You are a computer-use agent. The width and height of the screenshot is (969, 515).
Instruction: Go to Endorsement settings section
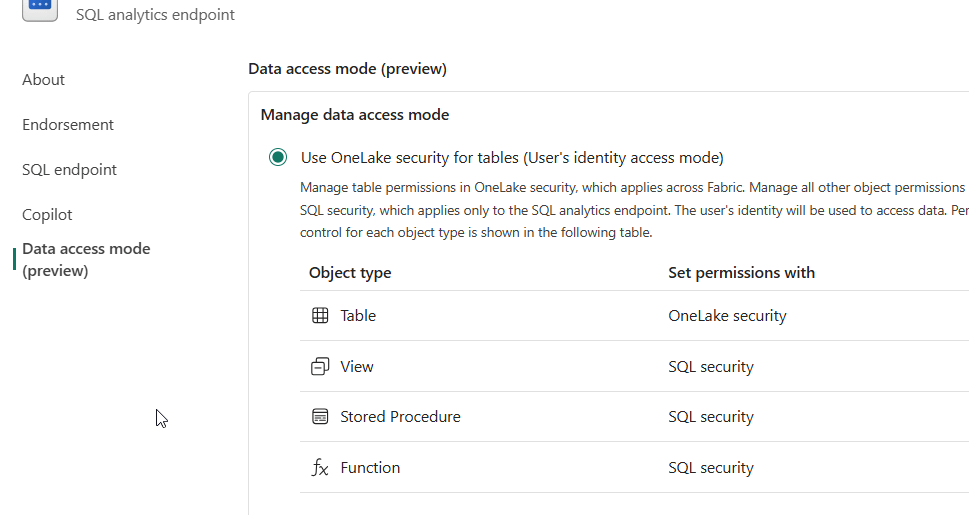click(x=68, y=125)
